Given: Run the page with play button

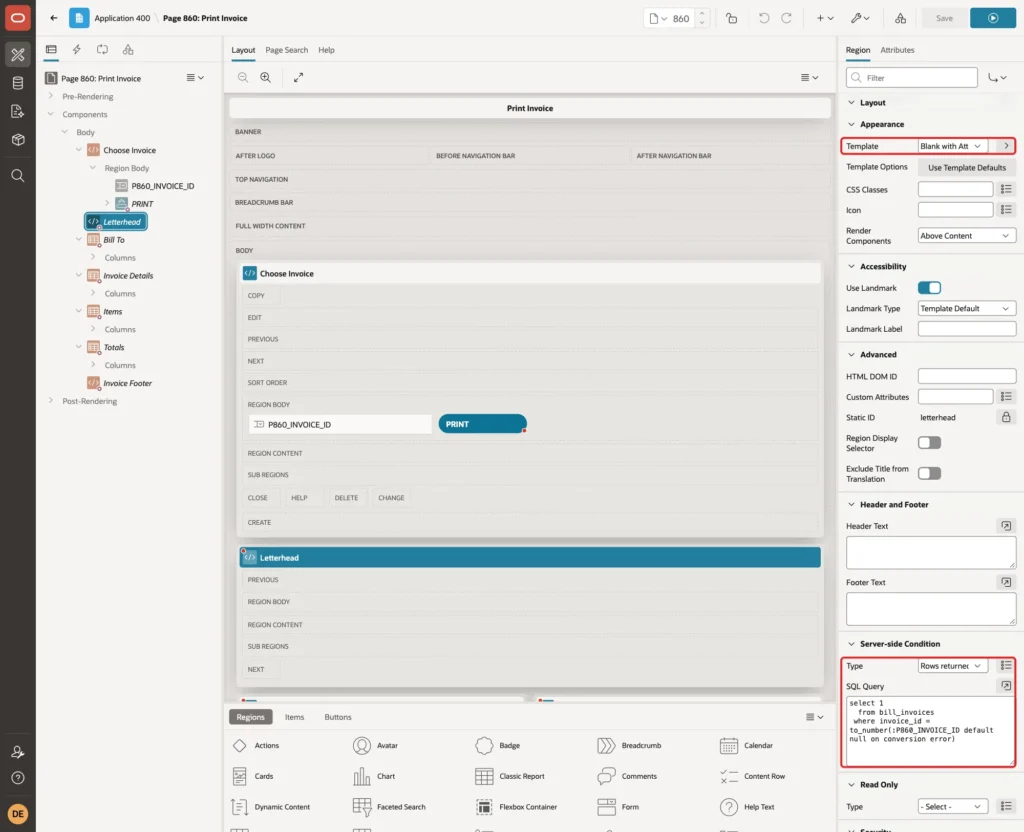Looking at the screenshot, I should pyautogui.click(x=993, y=18).
